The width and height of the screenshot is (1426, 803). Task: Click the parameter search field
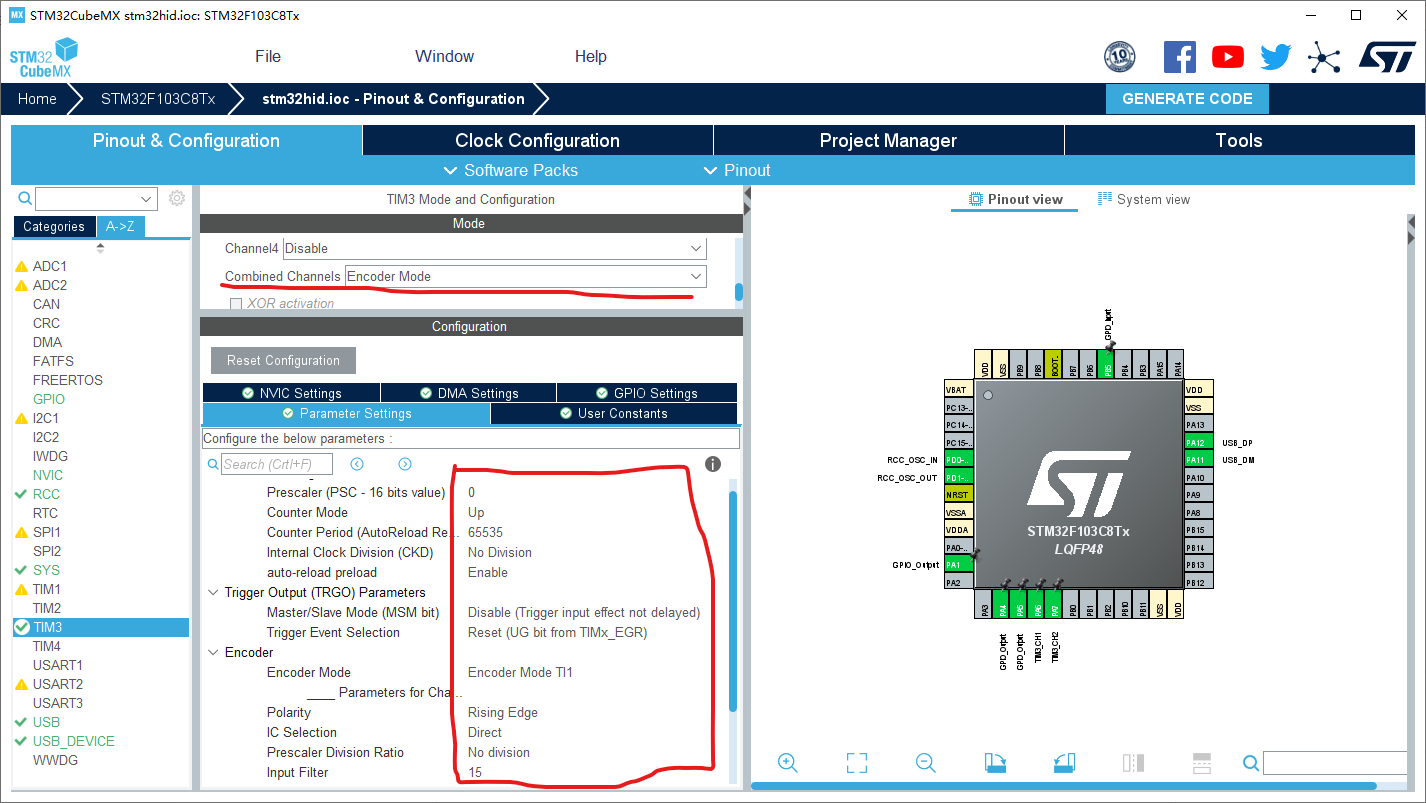click(277, 464)
